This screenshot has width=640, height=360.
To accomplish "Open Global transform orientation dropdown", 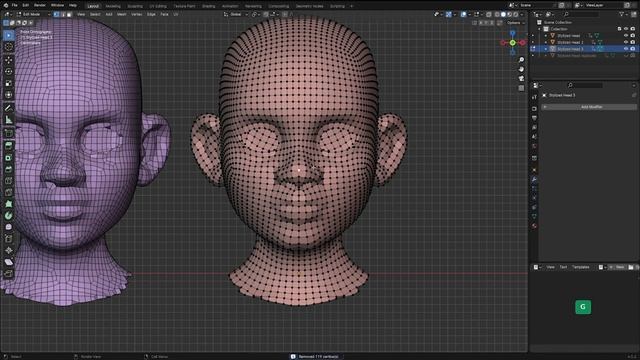I will pos(236,14).
